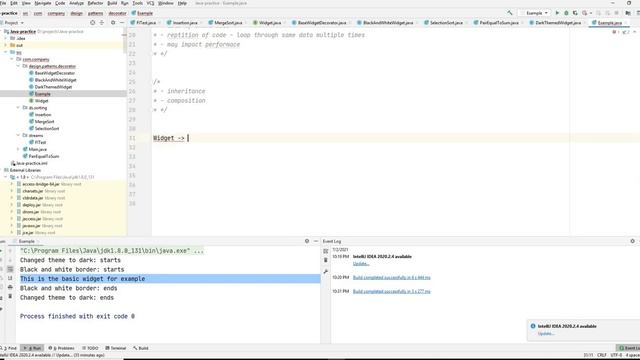Select BaseWidgetDecorator in project tree

coord(55,73)
